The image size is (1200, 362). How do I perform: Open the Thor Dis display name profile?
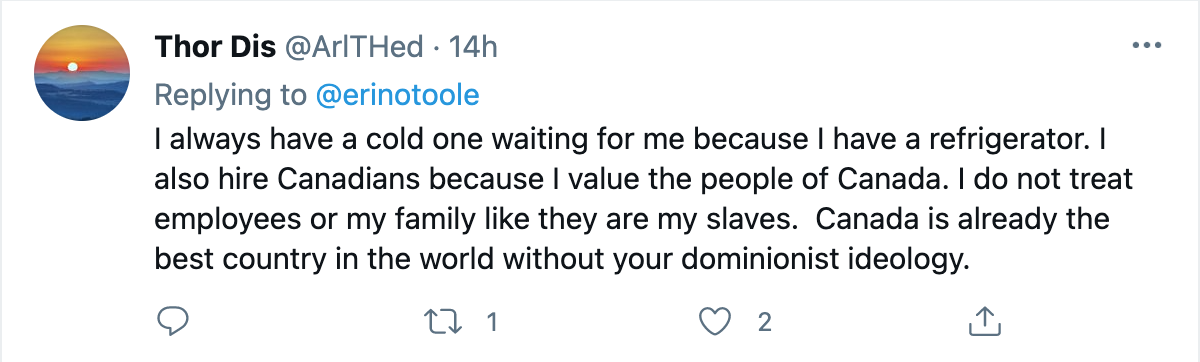214,46
